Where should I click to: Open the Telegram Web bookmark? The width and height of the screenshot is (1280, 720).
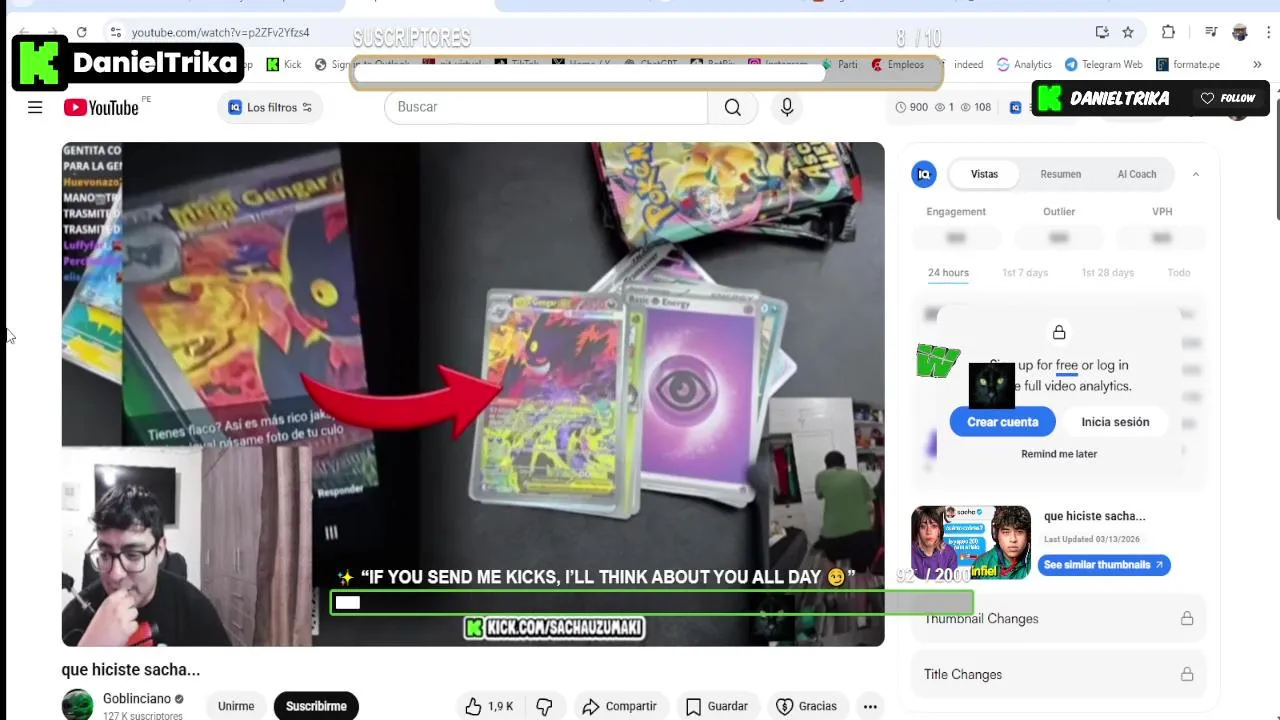pyautogui.click(x=1104, y=64)
